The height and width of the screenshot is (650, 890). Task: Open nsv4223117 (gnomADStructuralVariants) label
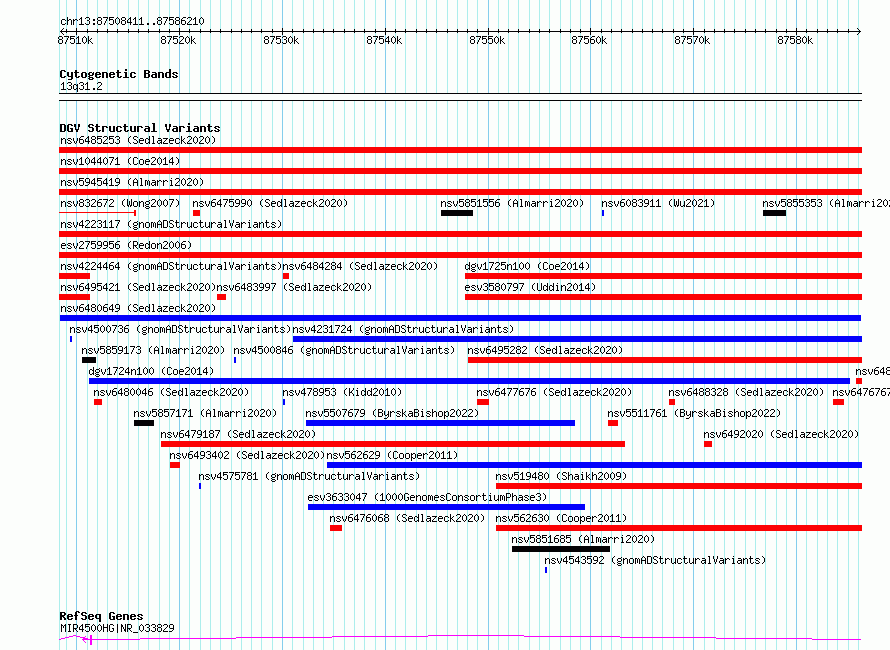coord(171,224)
